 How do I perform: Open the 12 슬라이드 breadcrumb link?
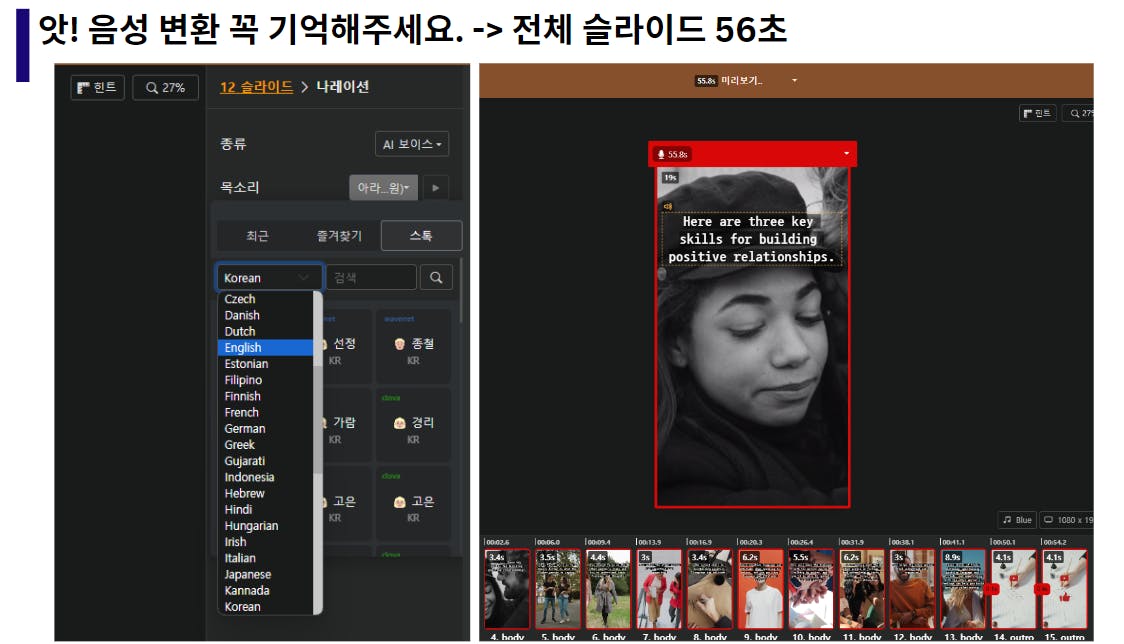coord(256,87)
